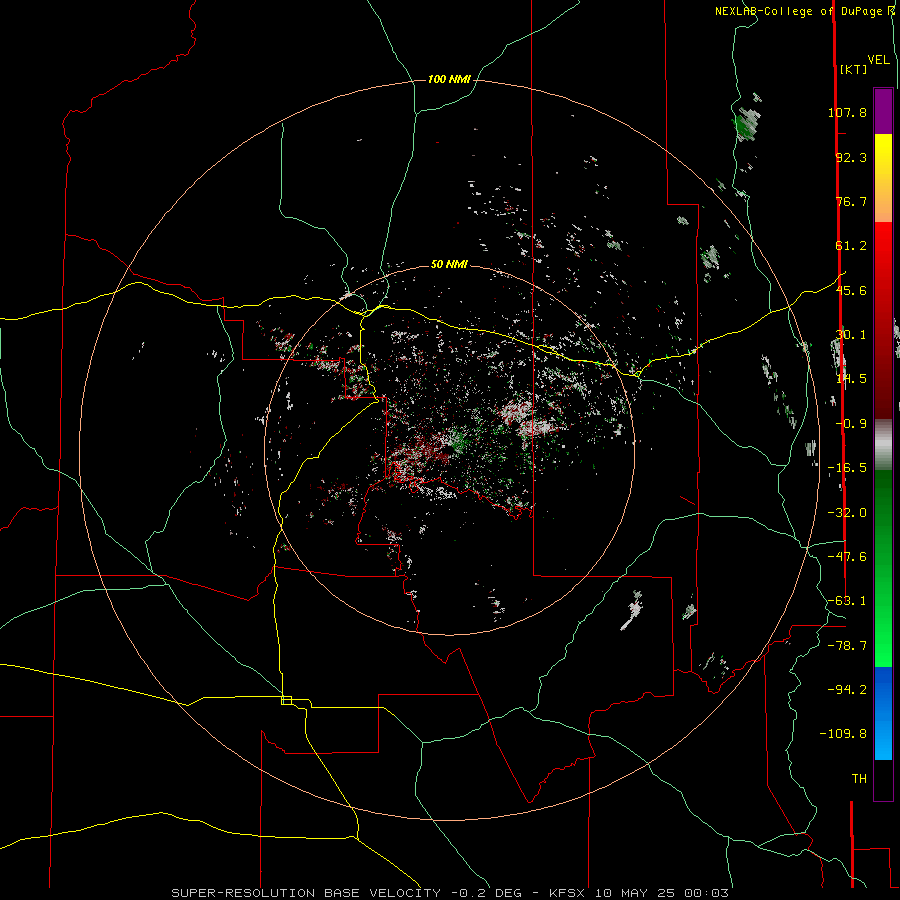Click the -109.8 legend value
900x900 pixels.
point(843,734)
